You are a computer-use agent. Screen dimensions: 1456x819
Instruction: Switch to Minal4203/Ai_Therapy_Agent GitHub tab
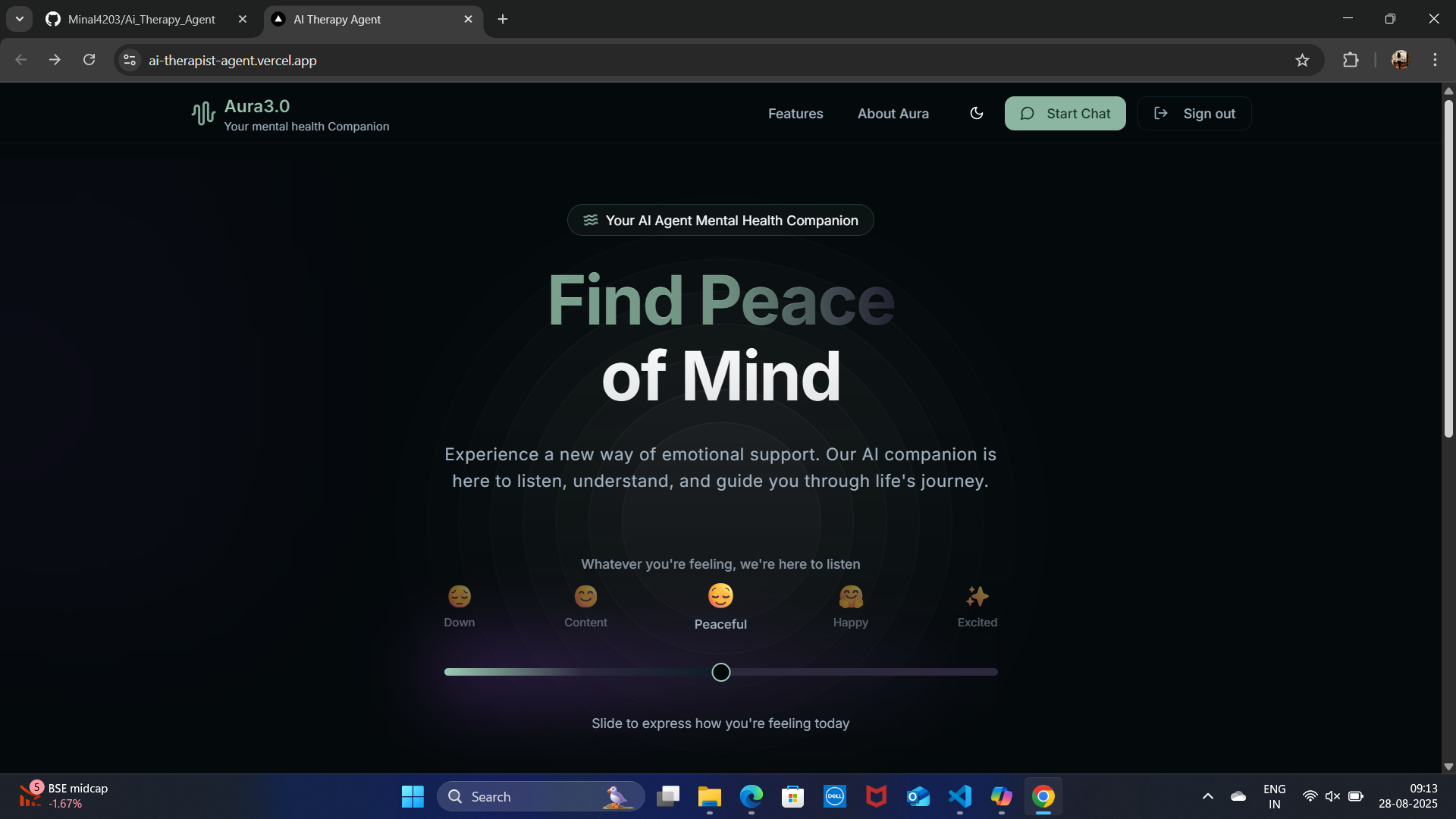[141, 19]
